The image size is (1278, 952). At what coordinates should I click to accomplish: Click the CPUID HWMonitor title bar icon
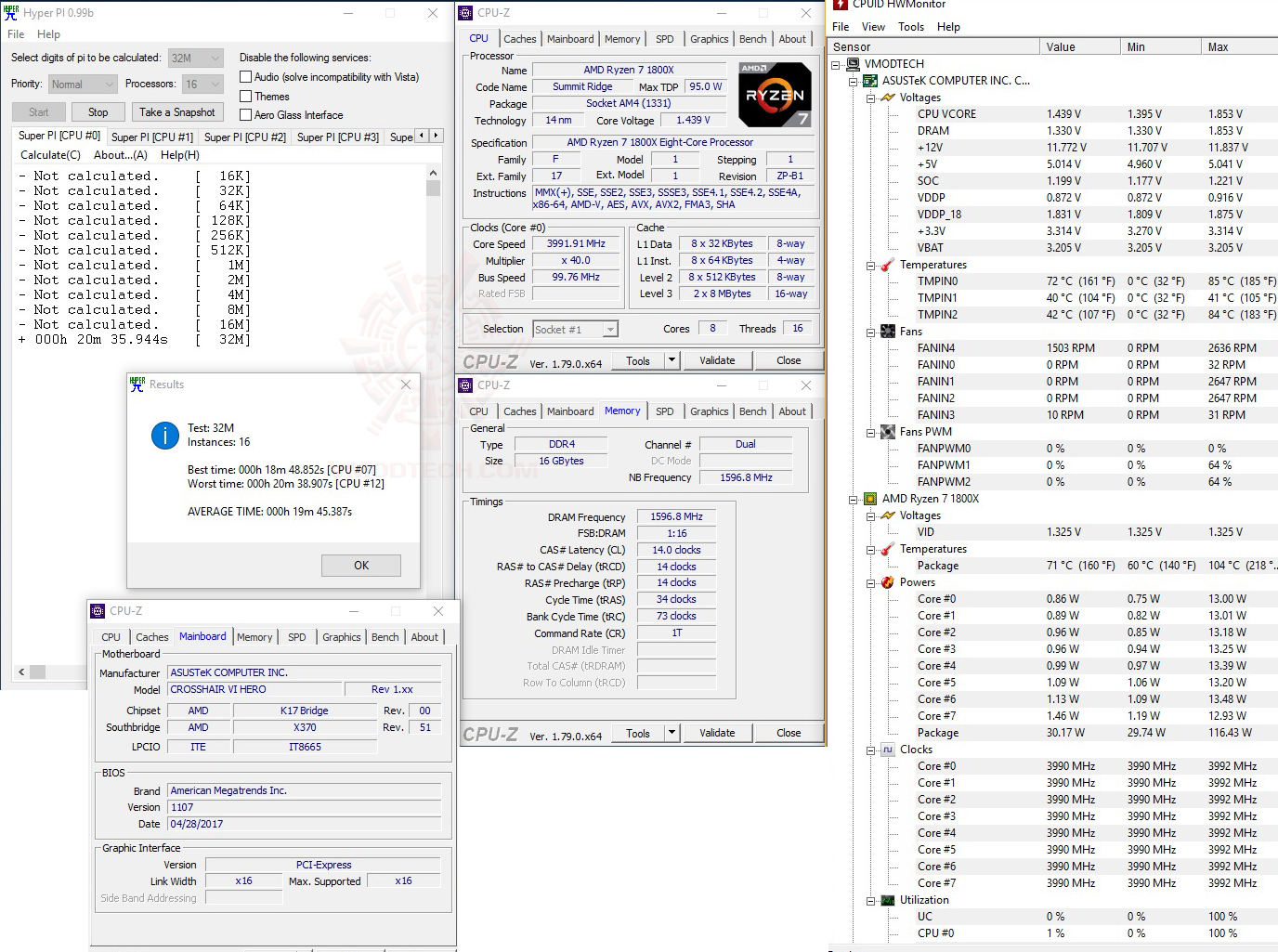pyautogui.click(x=841, y=5)
